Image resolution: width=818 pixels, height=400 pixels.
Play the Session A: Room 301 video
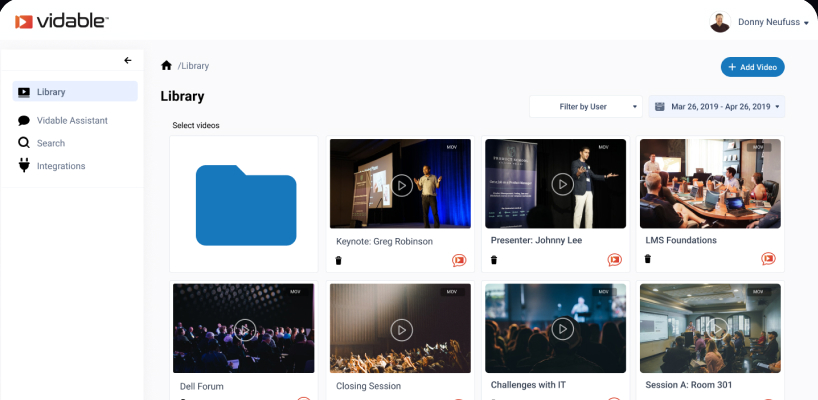(x=717, y=329)
